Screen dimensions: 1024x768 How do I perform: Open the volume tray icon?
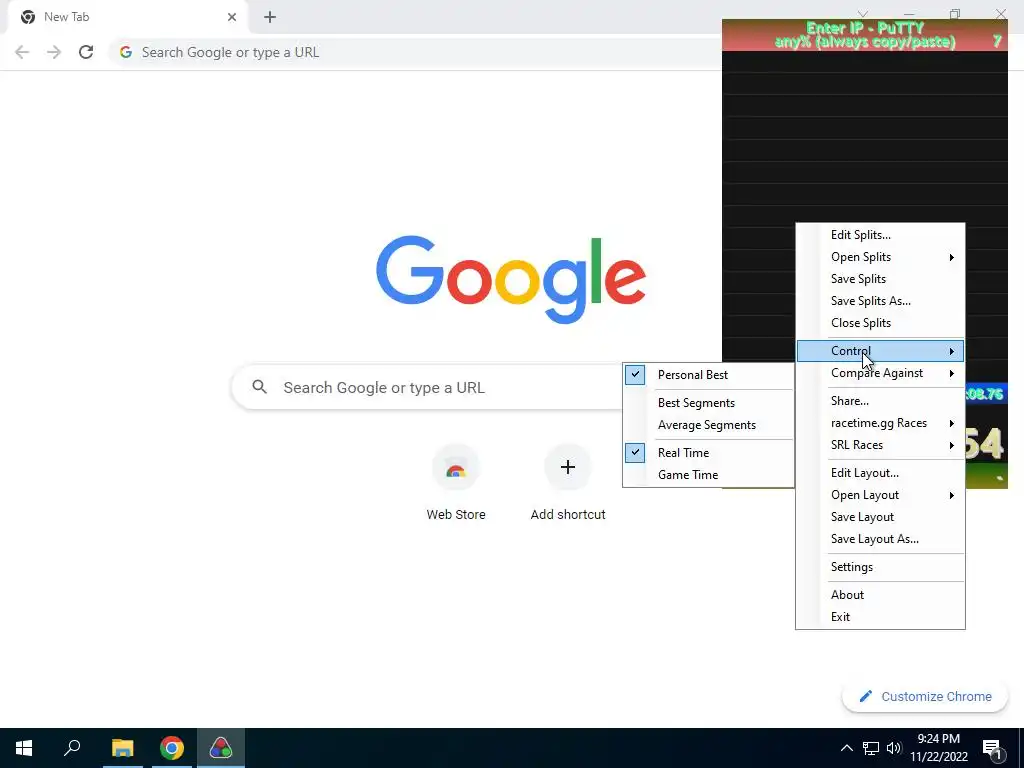[x=894, y=748]
